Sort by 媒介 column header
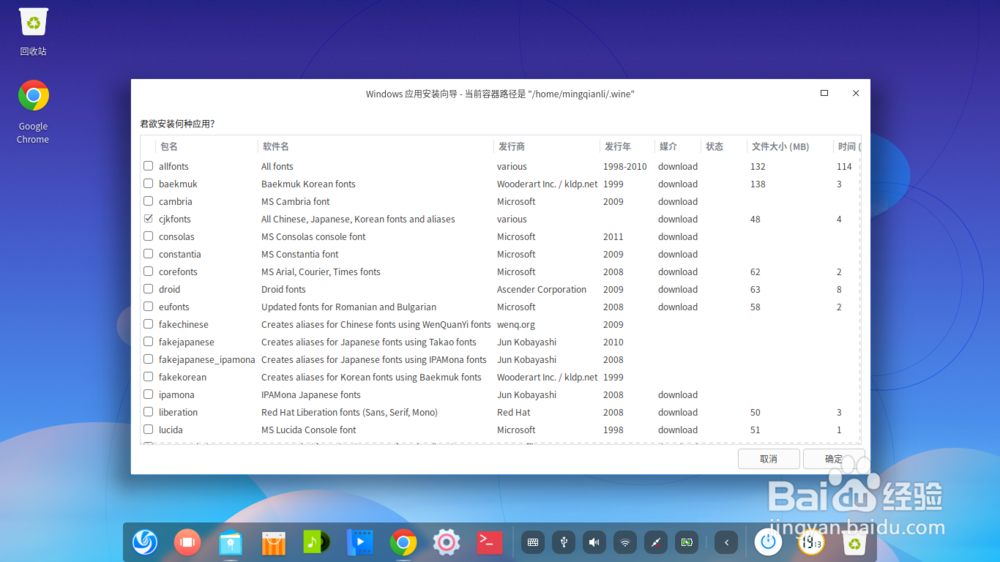Viewport: 1000px width, 562px height. click(677, 146)
